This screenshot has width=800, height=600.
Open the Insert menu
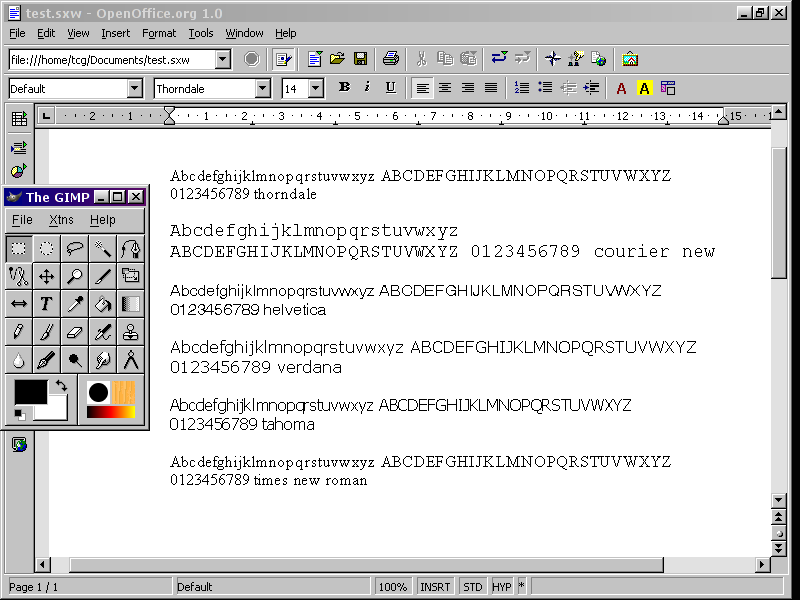(115, 33)
